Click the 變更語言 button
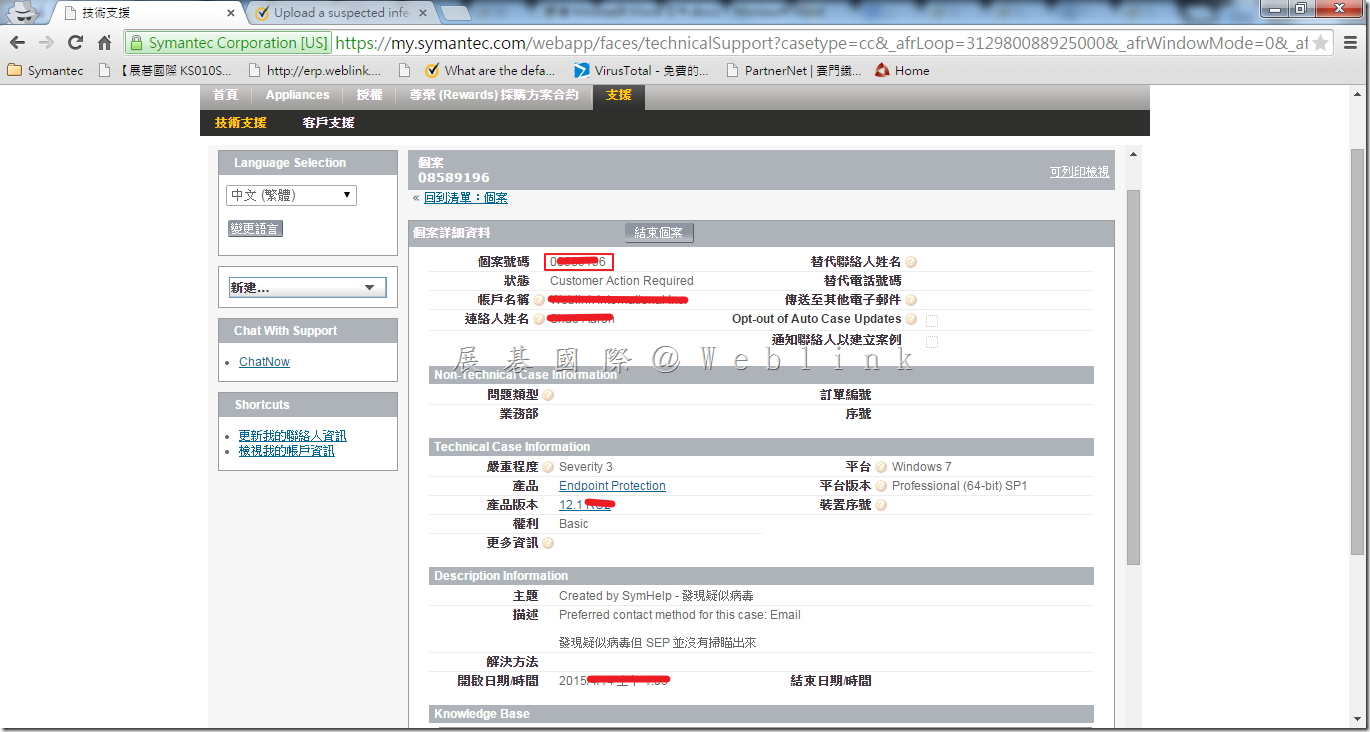The height and width of the screenshot is (732, 1370). [x=255, y=229]
